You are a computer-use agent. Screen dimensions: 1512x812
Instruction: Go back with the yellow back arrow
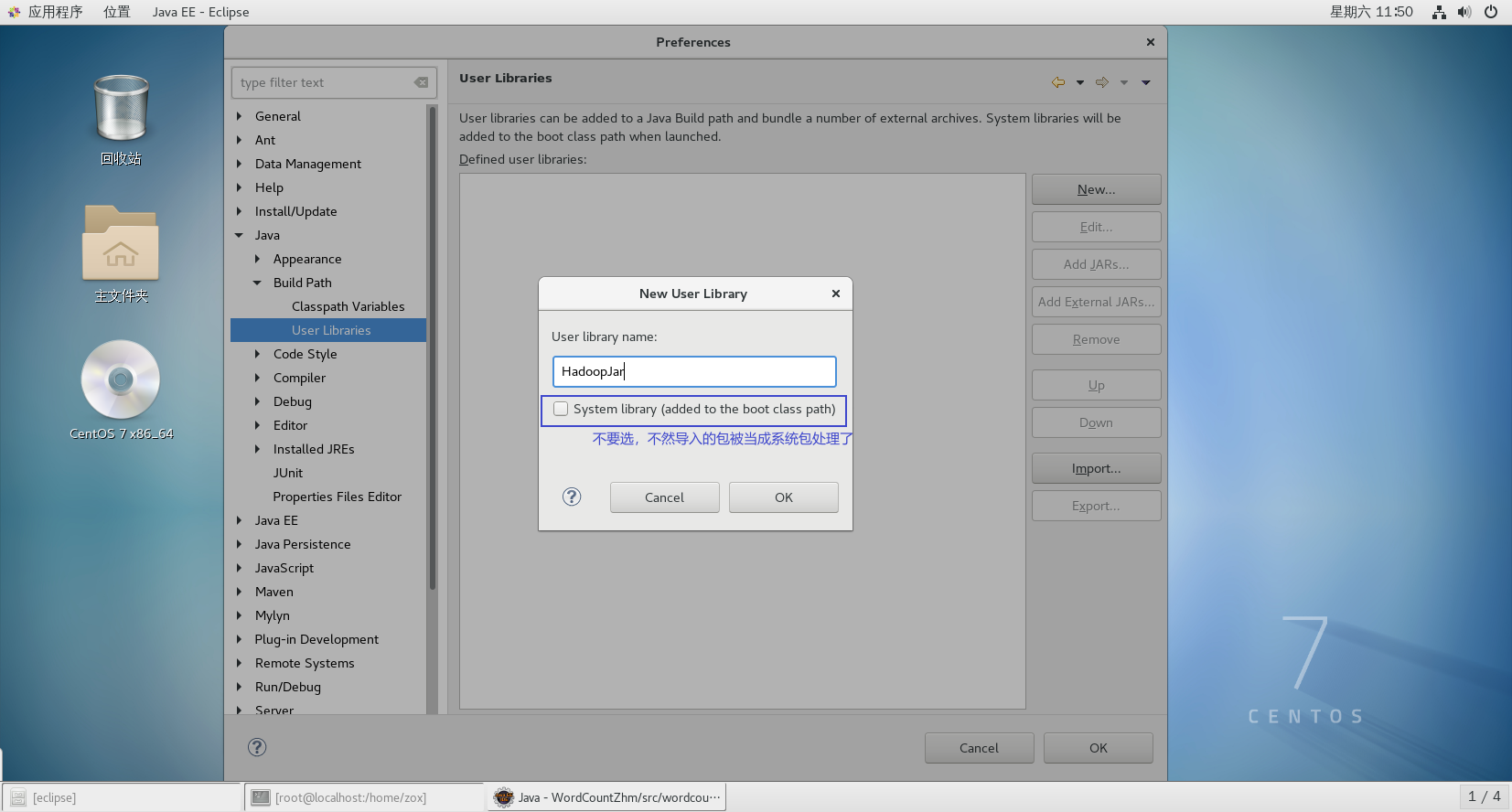coord(1058,82)
